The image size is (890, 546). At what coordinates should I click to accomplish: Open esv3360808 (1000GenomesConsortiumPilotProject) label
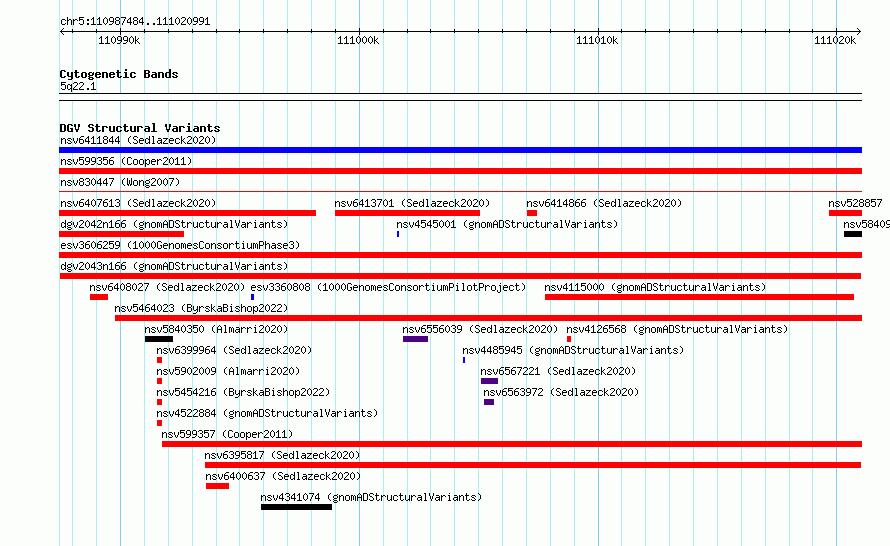click(x=388, y=287)
